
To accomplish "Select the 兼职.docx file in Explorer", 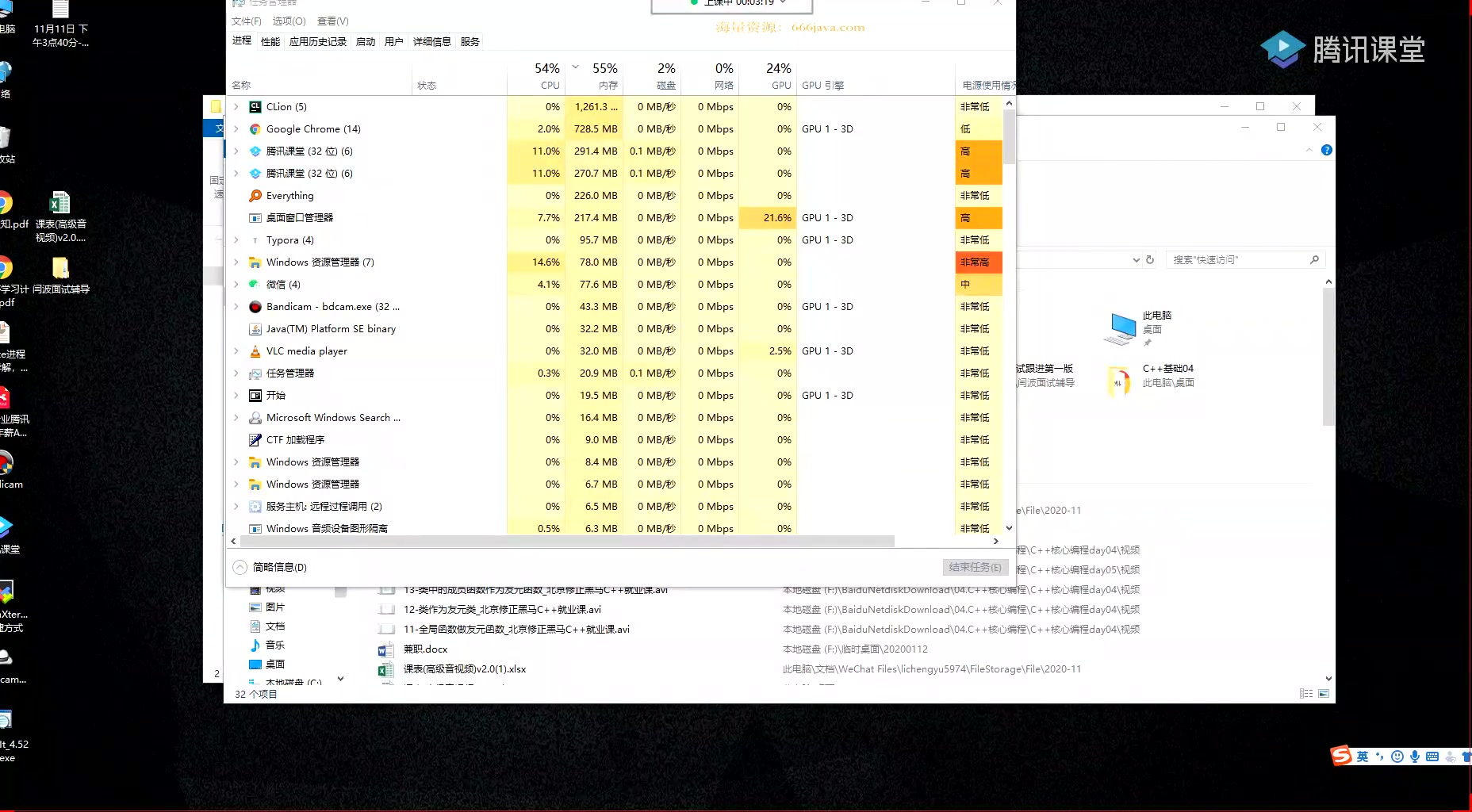I will [x=426, y=649].
